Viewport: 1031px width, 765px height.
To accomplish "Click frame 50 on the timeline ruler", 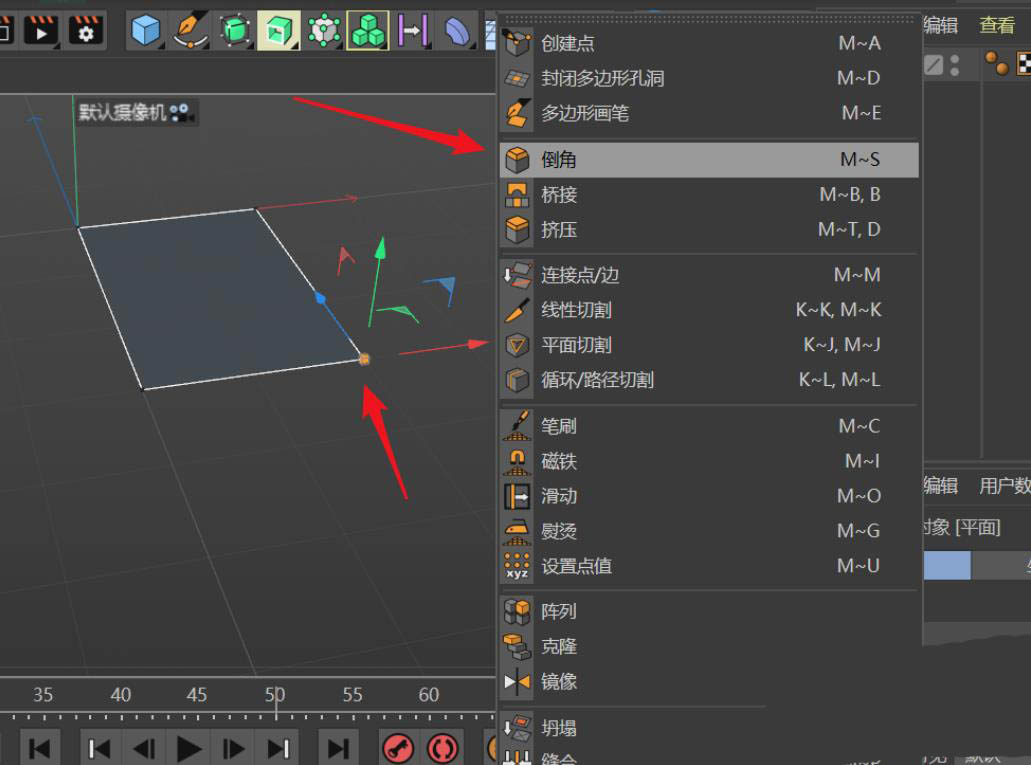I will click(276, 694).
